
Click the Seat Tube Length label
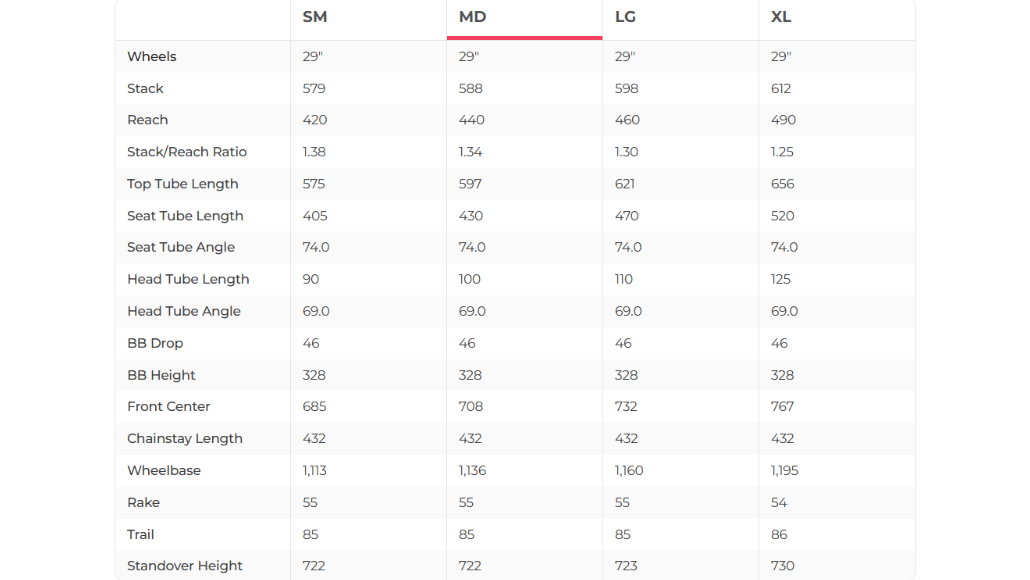[x=185, y=216]
